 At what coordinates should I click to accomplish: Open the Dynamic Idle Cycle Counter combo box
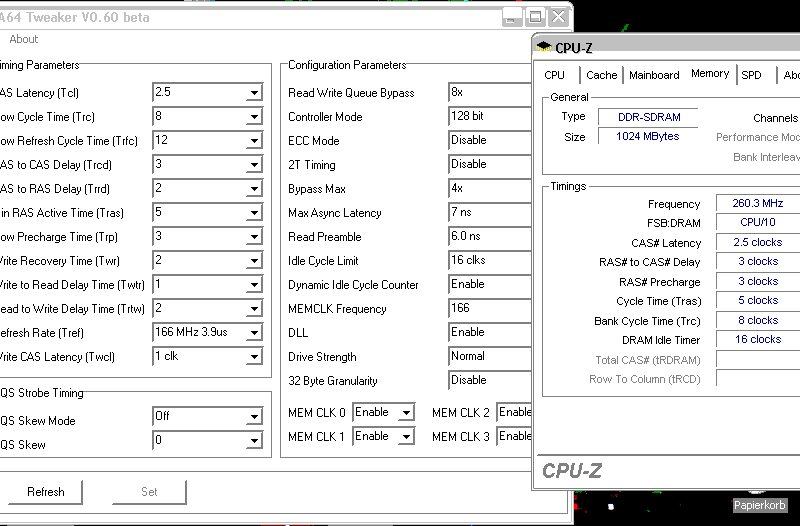click(x=490, y=284)
